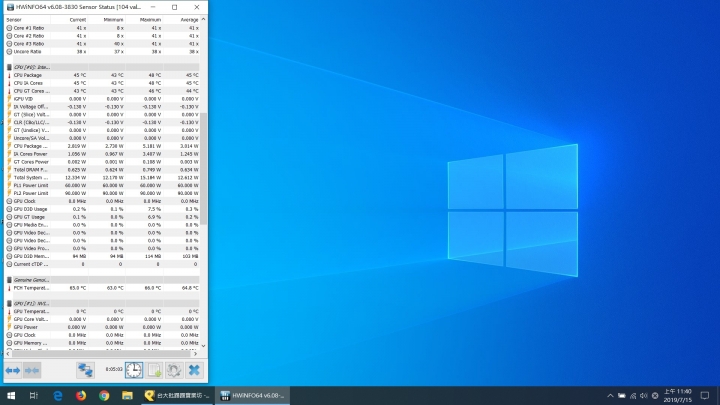Image resolution: width=720 pixels, height=405 pixels.
Task: Open File Explorer on the taskbar
Action: (127, 395)
